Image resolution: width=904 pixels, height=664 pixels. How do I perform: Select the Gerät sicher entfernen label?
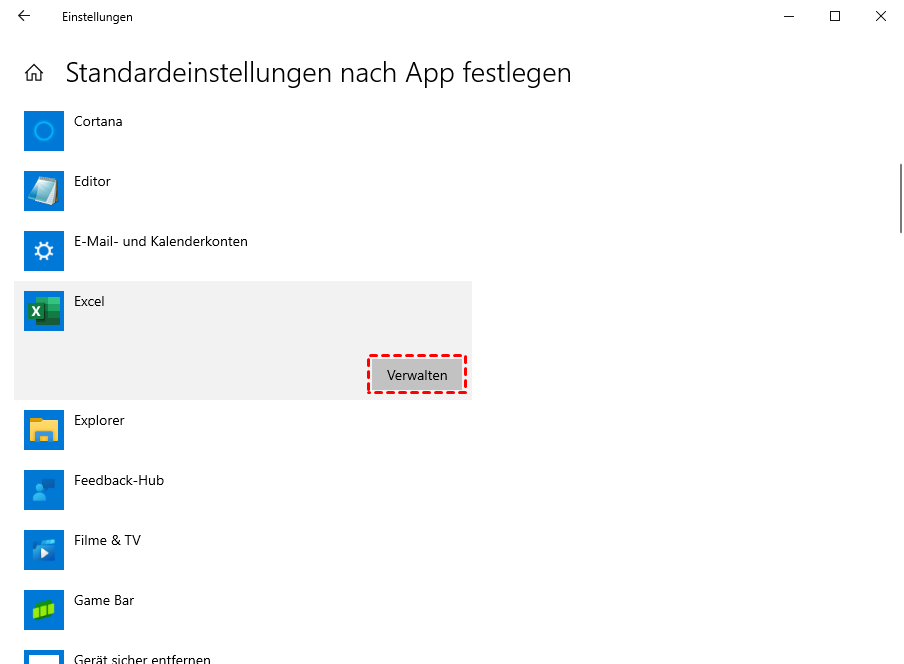click(142, 658)
